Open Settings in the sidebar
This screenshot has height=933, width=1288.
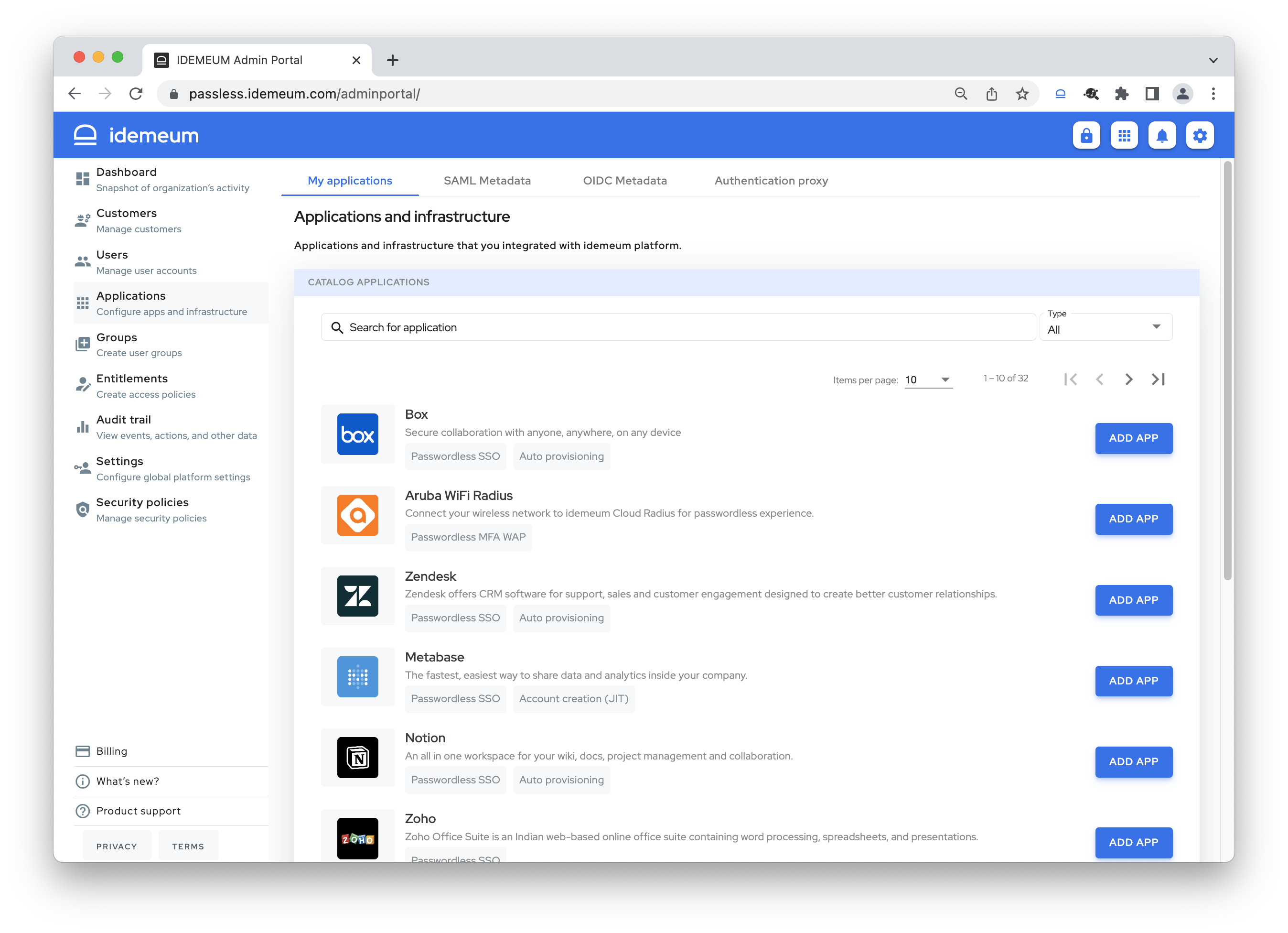point(171,468)
